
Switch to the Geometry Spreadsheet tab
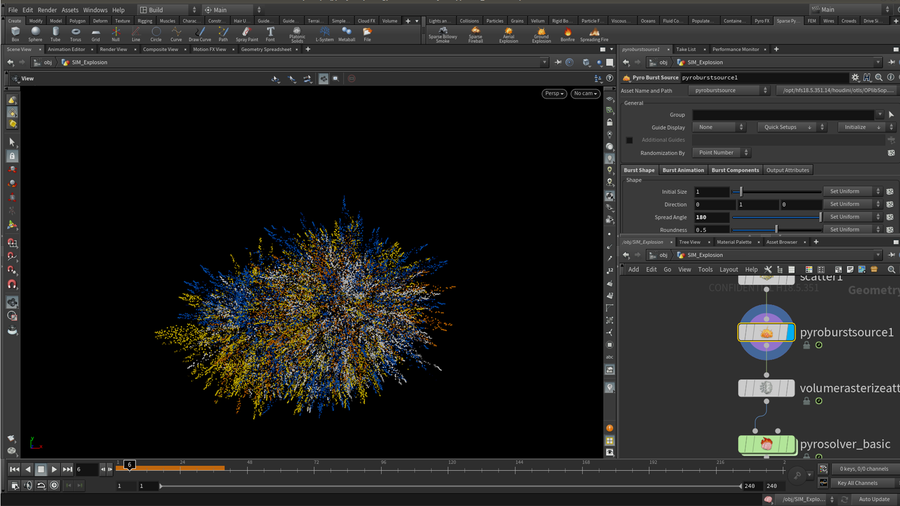click(x=266, y=49)
